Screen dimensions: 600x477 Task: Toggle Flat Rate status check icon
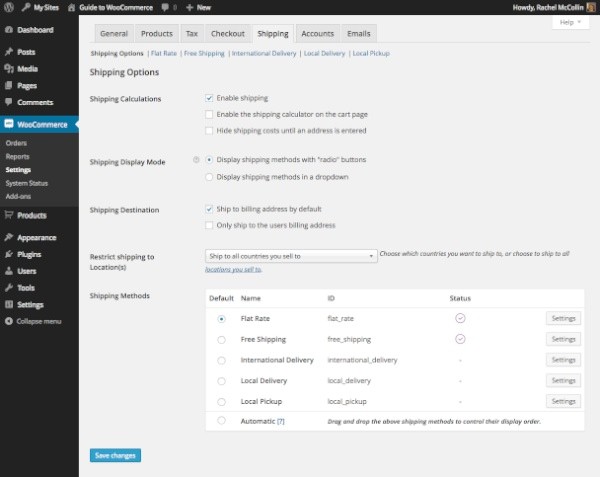coord(460,318)
